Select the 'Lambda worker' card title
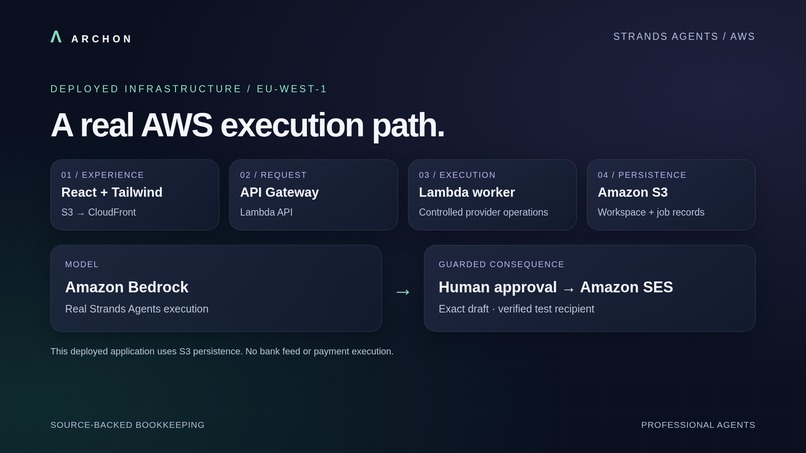Image resolution: width=806 pixels, height=453 pixels. [x=467, y=192]
